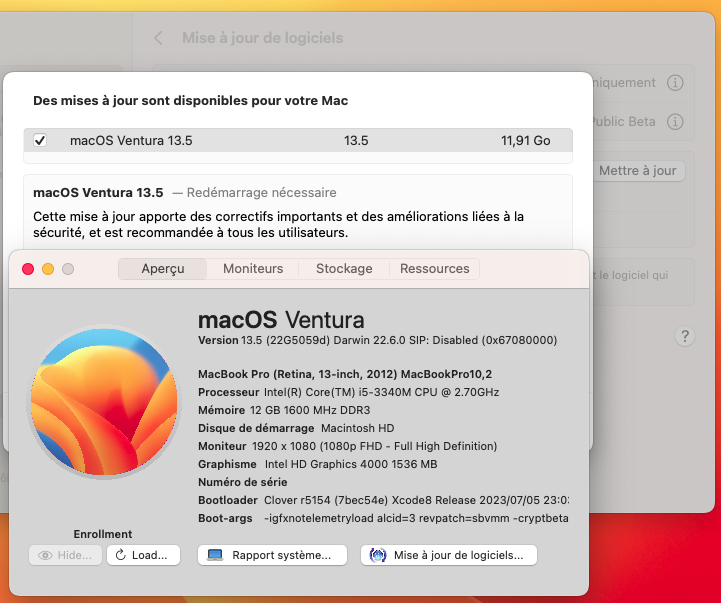Click the Public Beta label
The width and height of the screenshot is (721, 603).
click(624, 122)
